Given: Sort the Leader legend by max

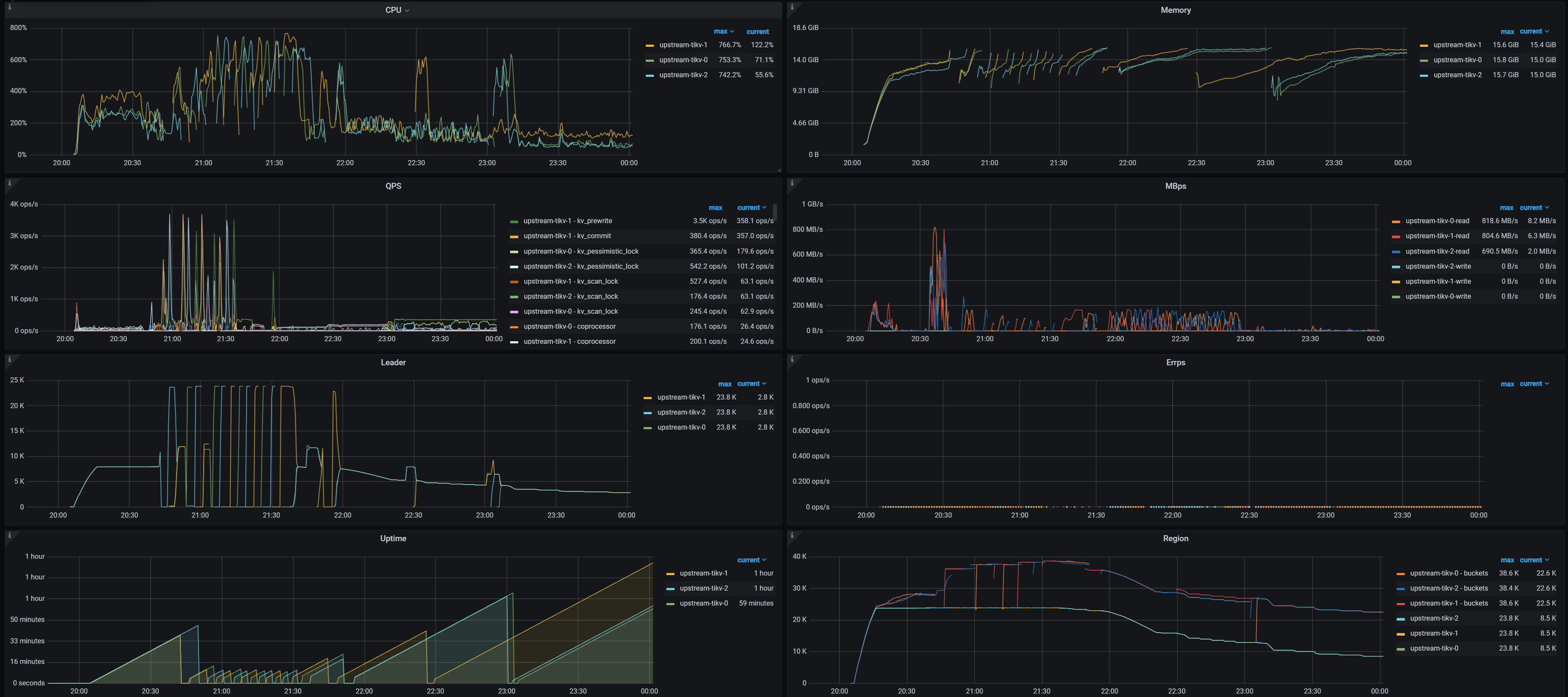Looking at the screenshot, I should (725, 383).
